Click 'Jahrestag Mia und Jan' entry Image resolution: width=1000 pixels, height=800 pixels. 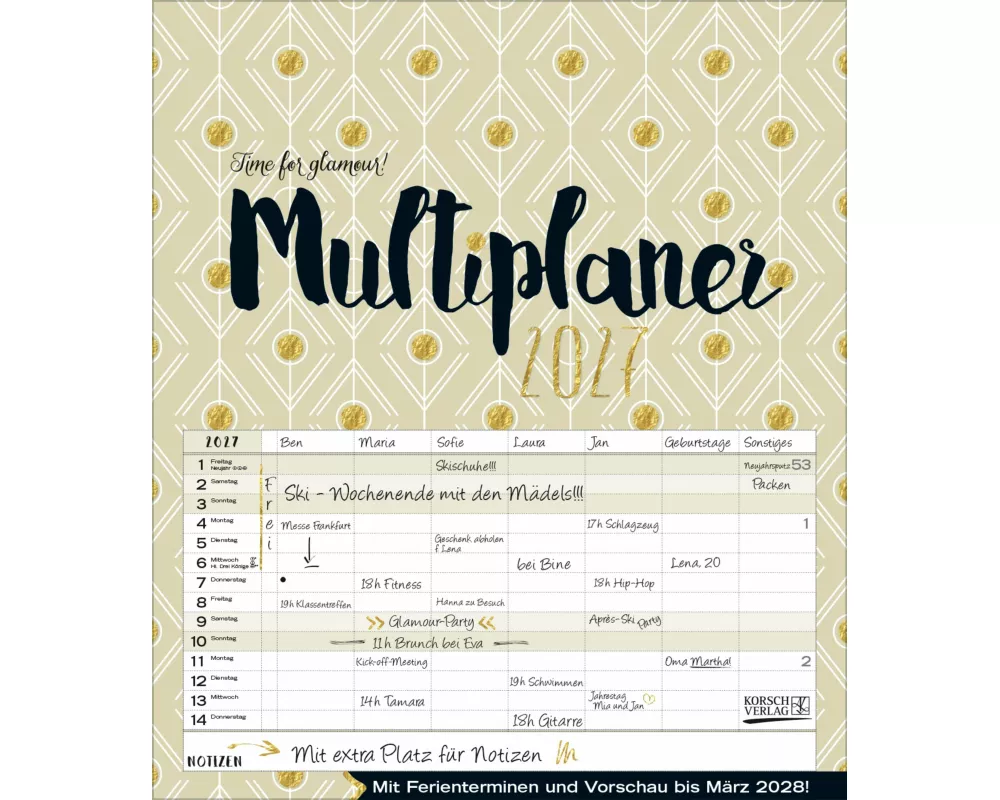tap(617, 700)
